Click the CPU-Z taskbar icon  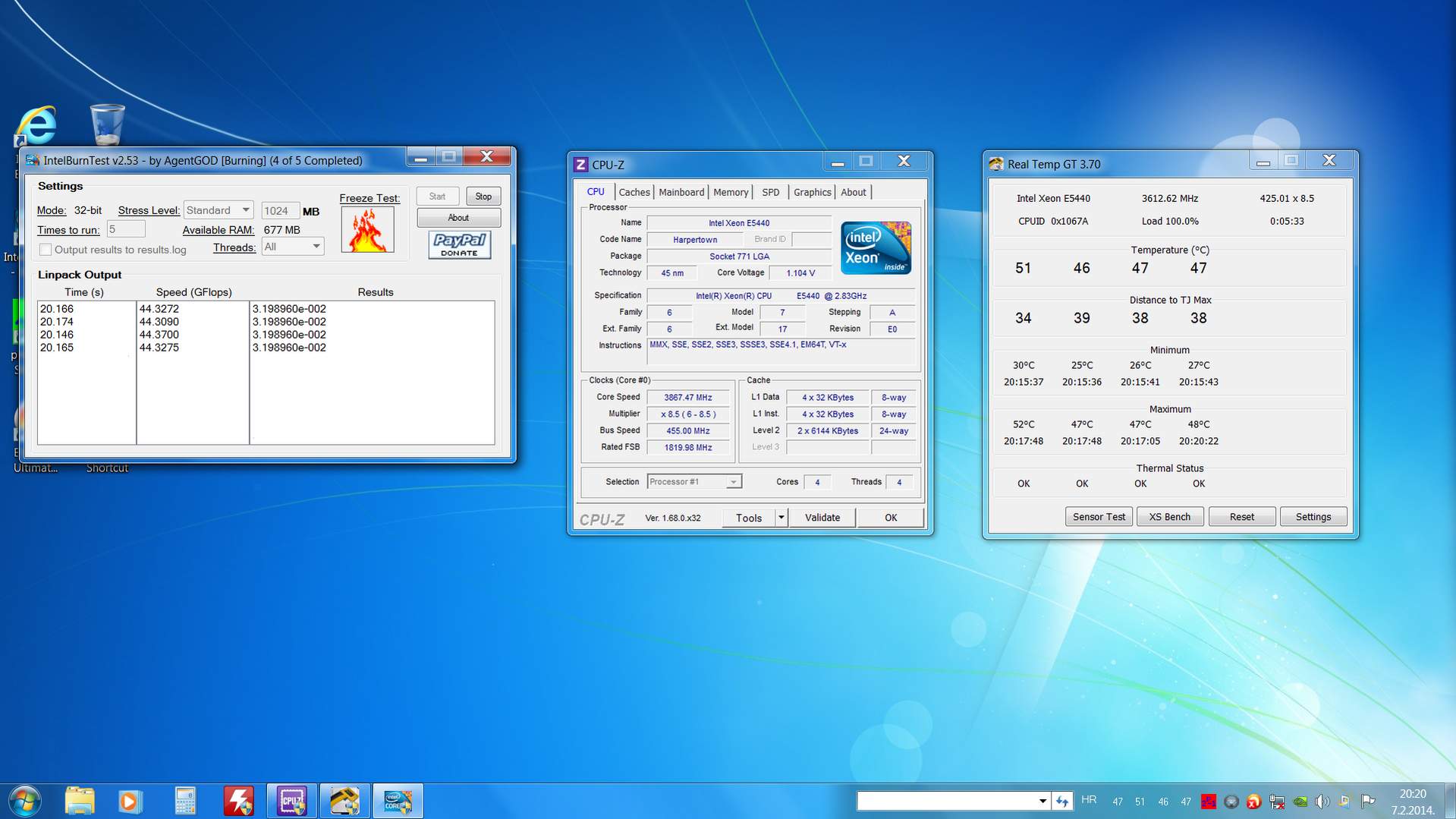tap(292, 801)
